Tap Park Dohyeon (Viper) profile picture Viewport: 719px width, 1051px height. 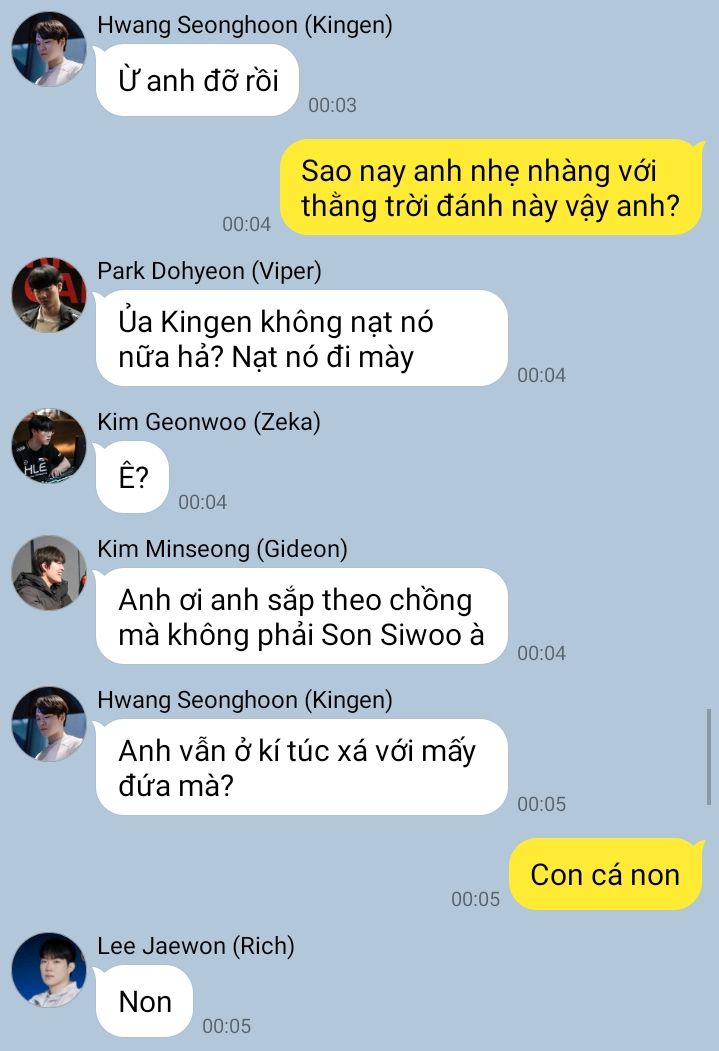(49, 295)
